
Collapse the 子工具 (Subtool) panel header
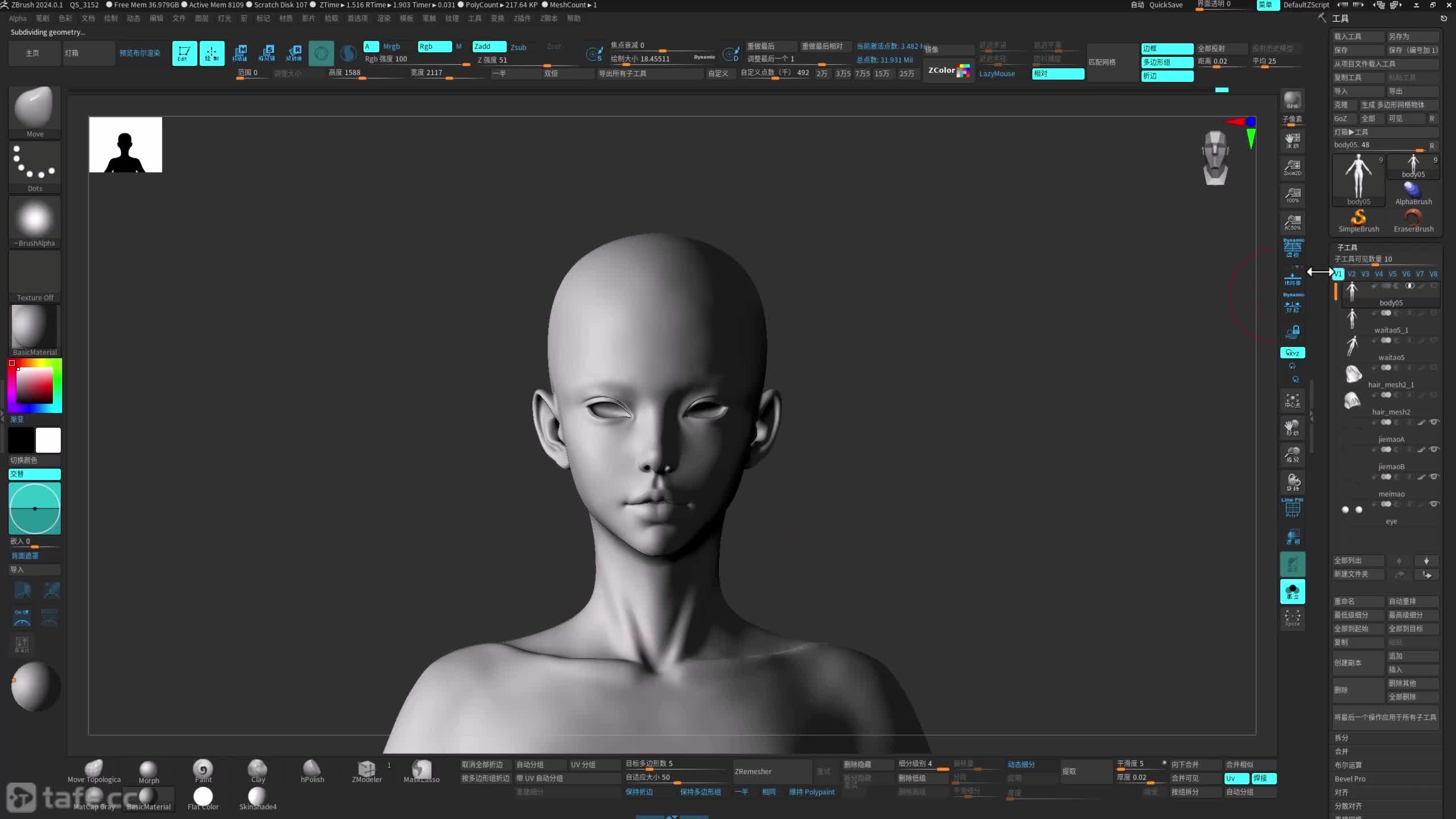click(x=1347, y=248)
